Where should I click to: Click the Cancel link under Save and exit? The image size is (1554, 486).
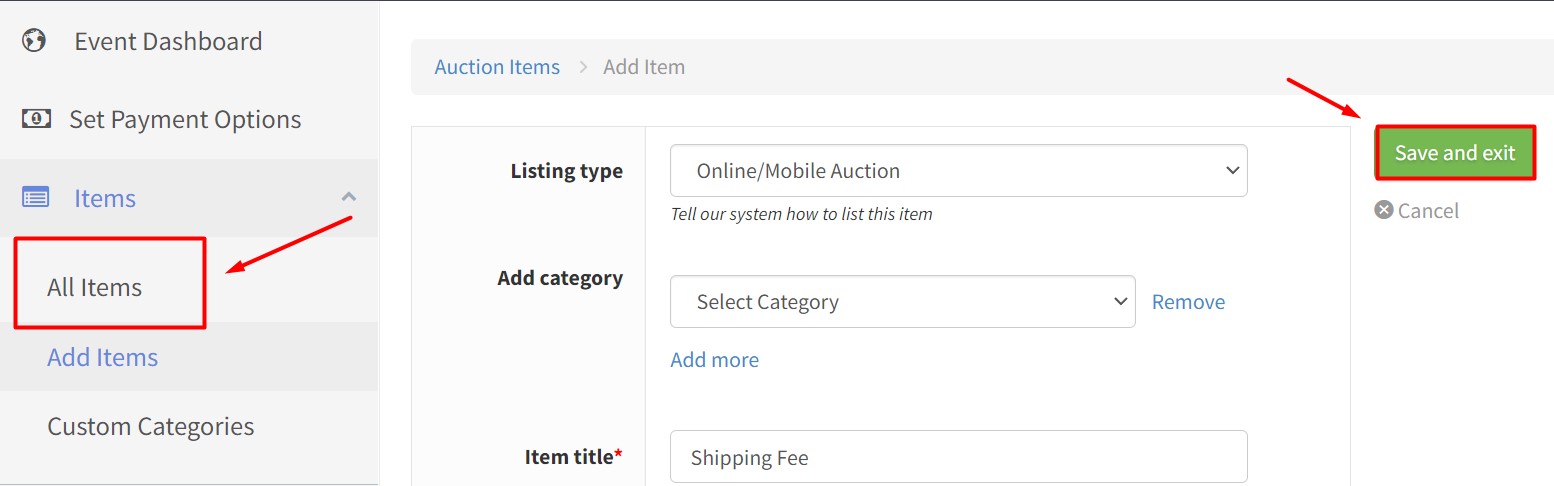[1428, 210]
